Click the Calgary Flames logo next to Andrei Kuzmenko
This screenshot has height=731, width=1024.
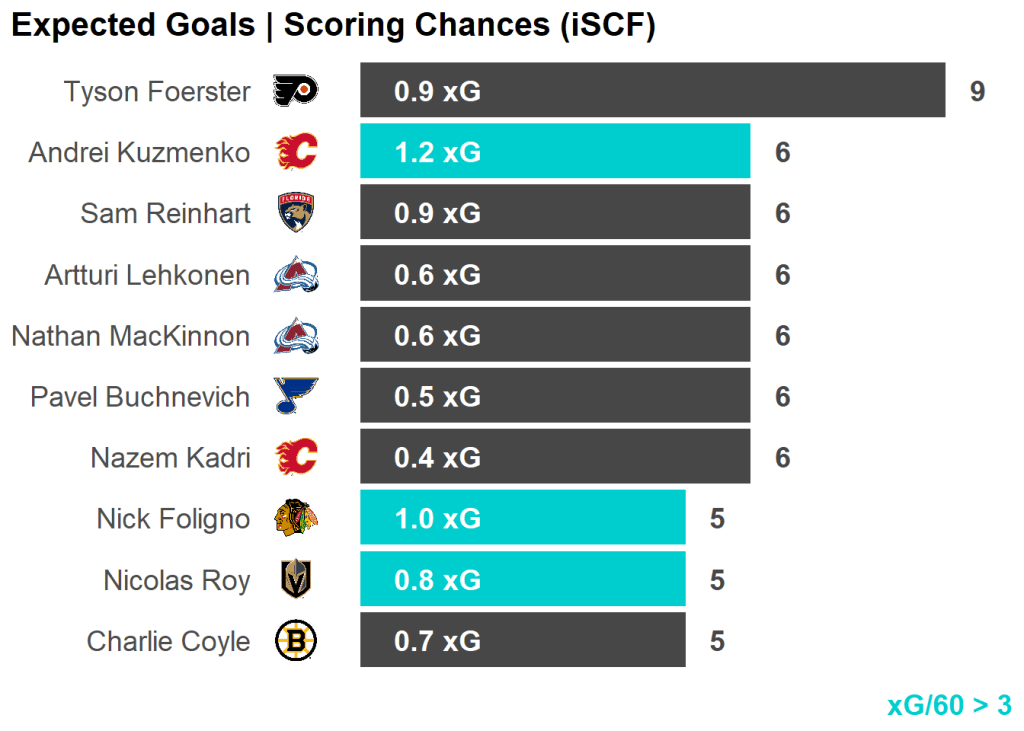point(296,153)
